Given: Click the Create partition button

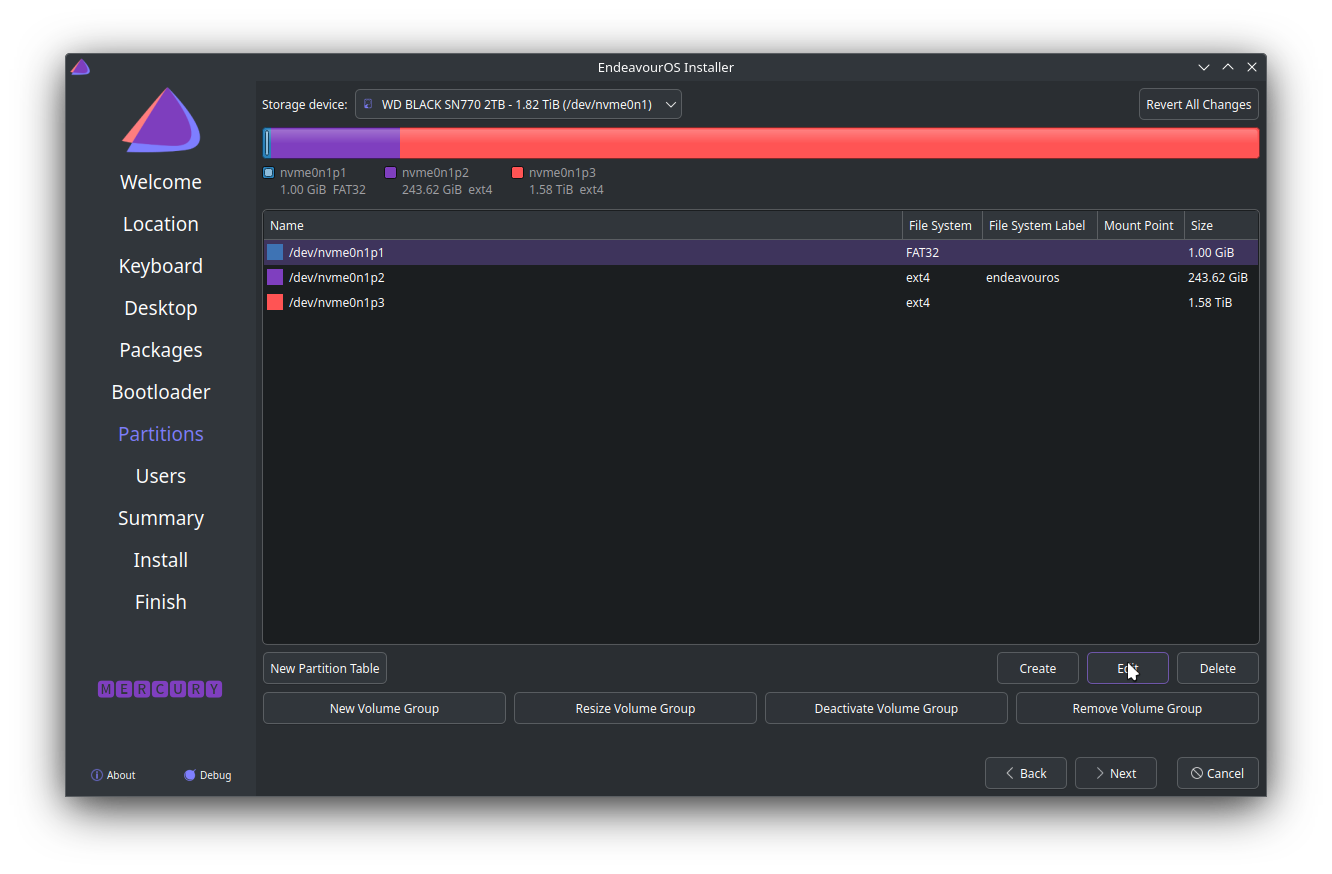Looking at the screenshot, I should pos(1038,668).
